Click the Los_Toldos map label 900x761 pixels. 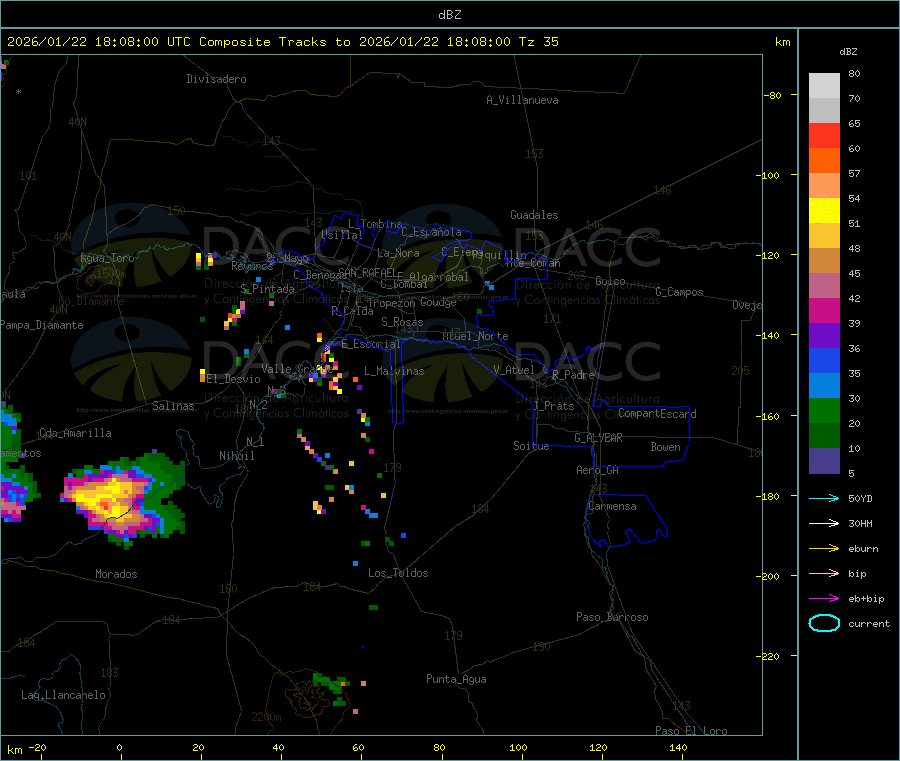[x=398, y=573]
